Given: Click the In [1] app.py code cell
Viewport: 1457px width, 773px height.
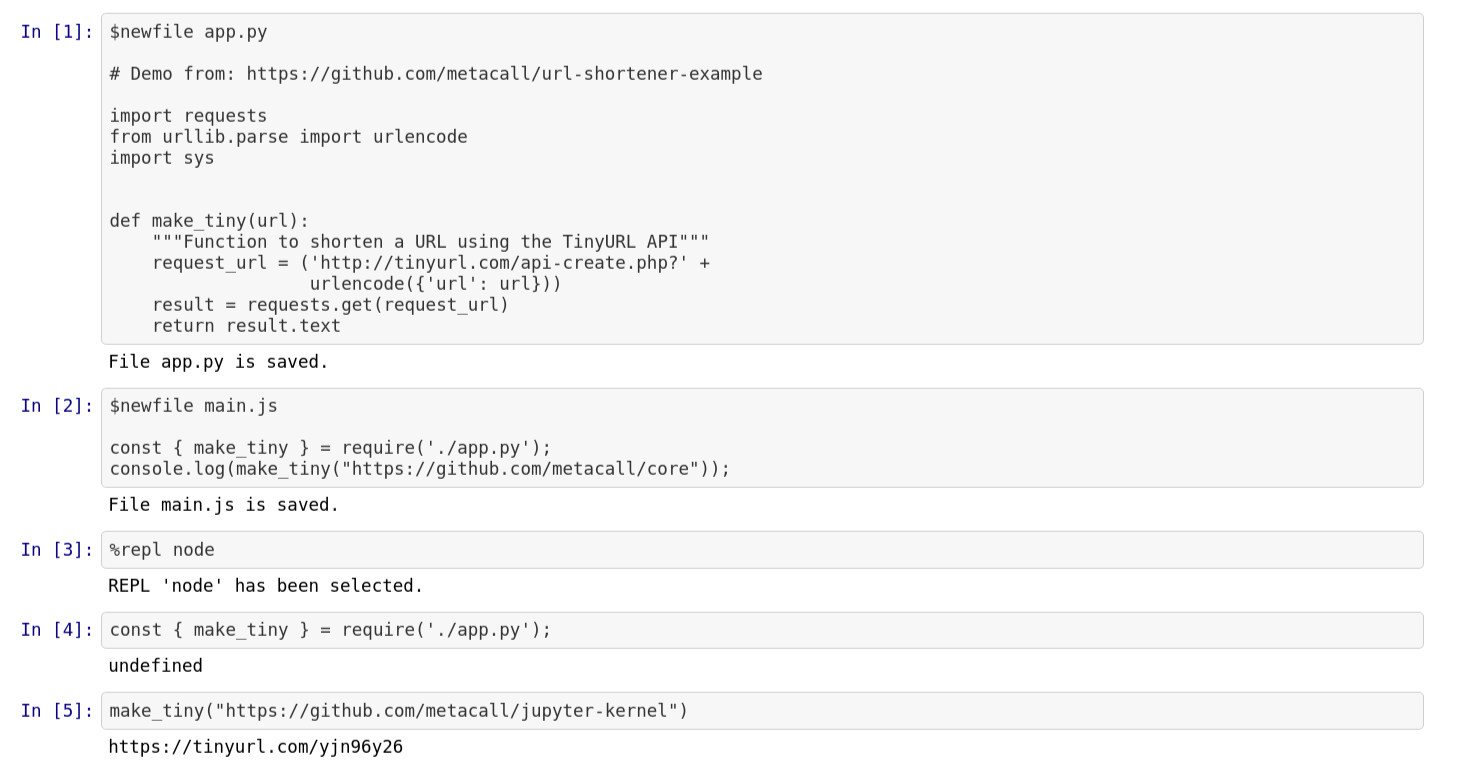Looking at the screenshot, I should (x=762, y=179).
